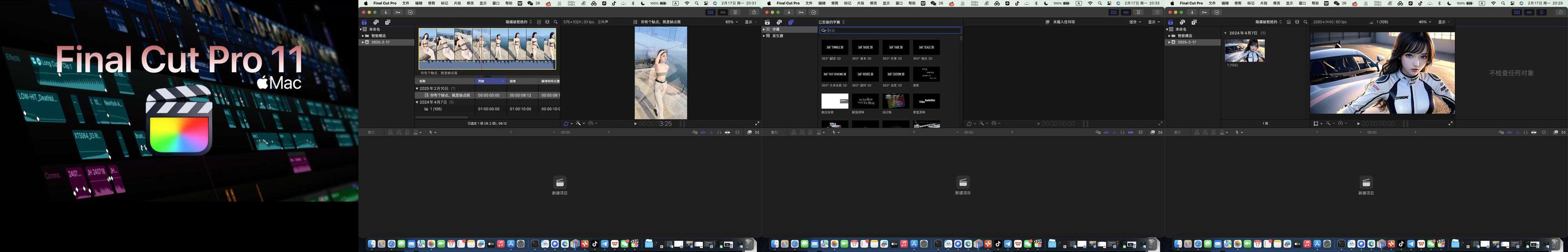Show background tasks checkmark icon in clip-list window

tap(410, 12)
